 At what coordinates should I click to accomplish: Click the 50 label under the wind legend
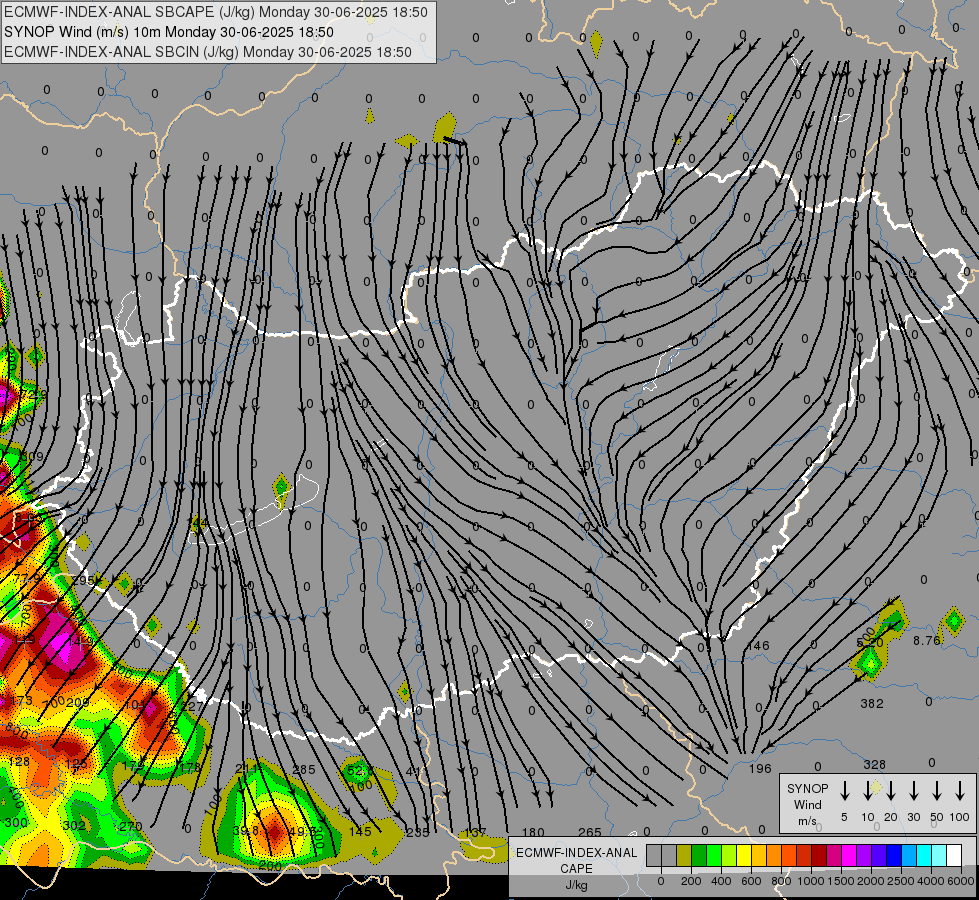tap(937, 817)
